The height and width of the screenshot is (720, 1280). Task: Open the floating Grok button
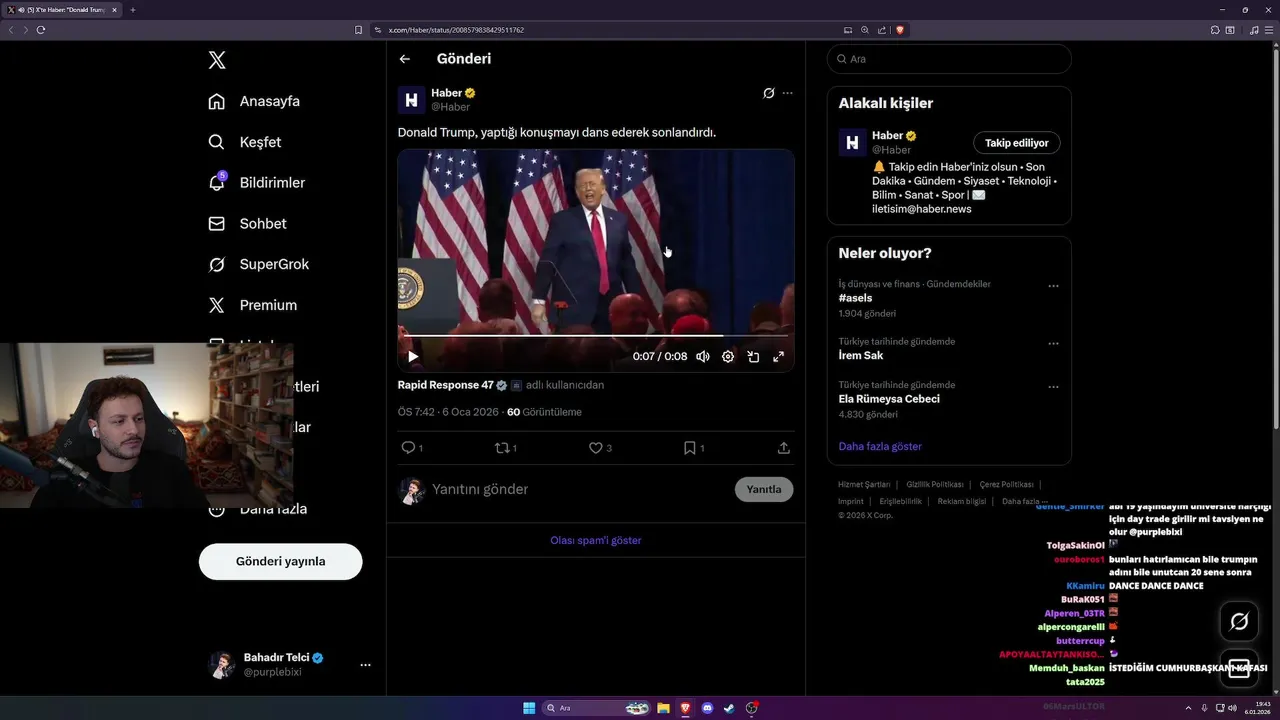tap(1239, 622)
